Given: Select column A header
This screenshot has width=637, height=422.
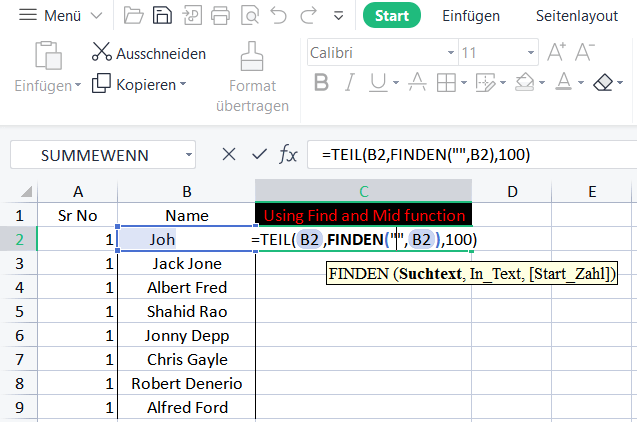Looking at the screenshot, I should coord(78,191).
